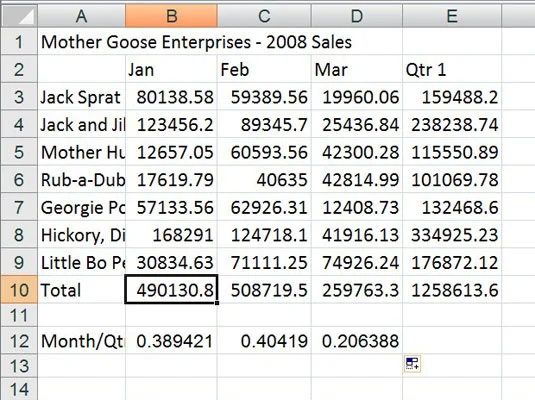535x400 pixels.
Task: Select column D header
Action: coord(357,16)
